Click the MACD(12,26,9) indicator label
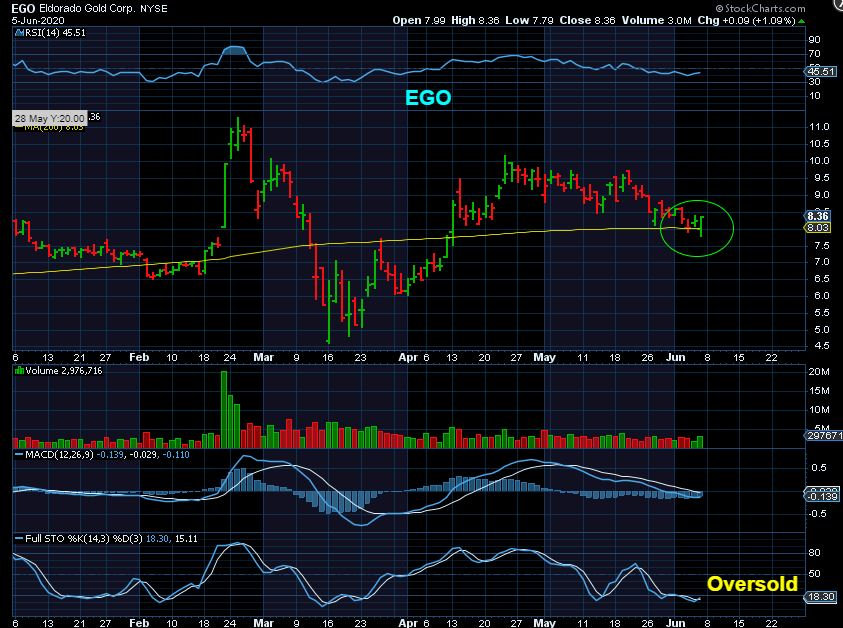Screen dimensions: 843x628 pyautogui.click(x=59, y=454)
